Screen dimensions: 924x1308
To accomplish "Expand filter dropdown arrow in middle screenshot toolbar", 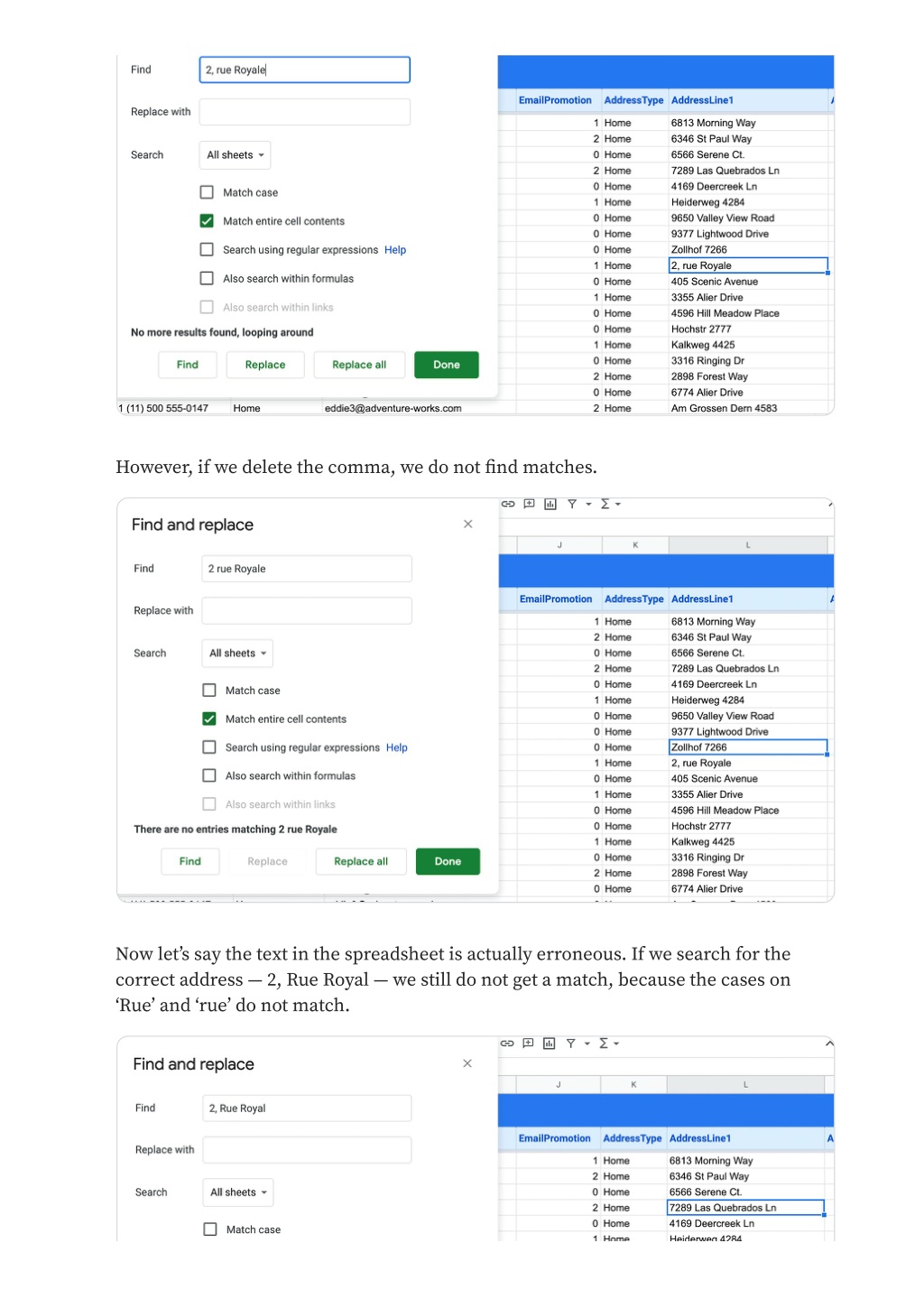I will [x=588, y=505].
